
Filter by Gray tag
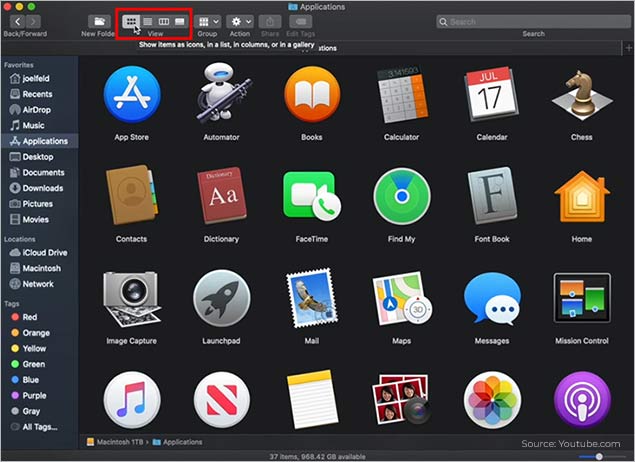[x=40, y=411]
